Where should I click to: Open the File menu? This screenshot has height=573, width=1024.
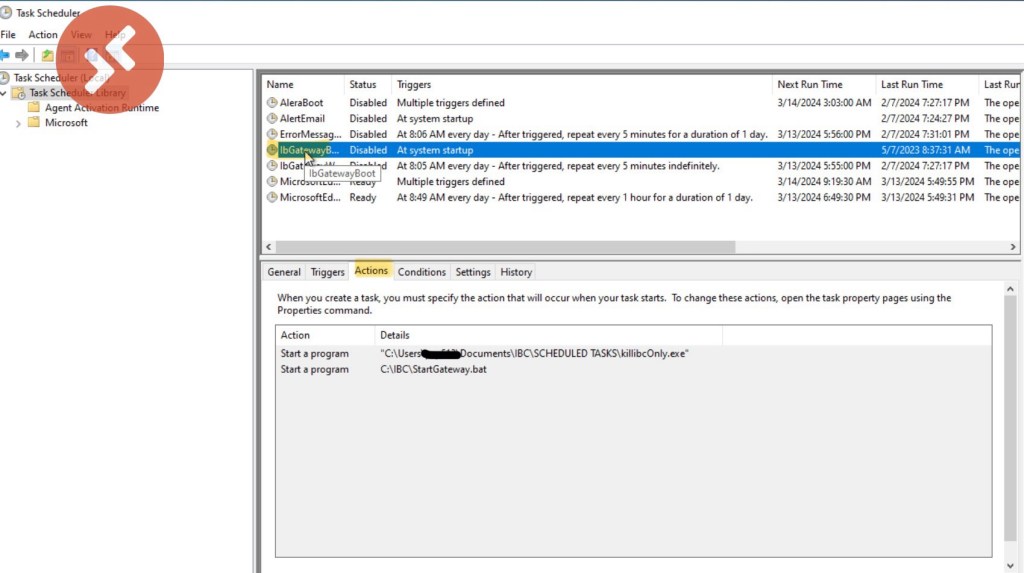click(x=8, y=35)
